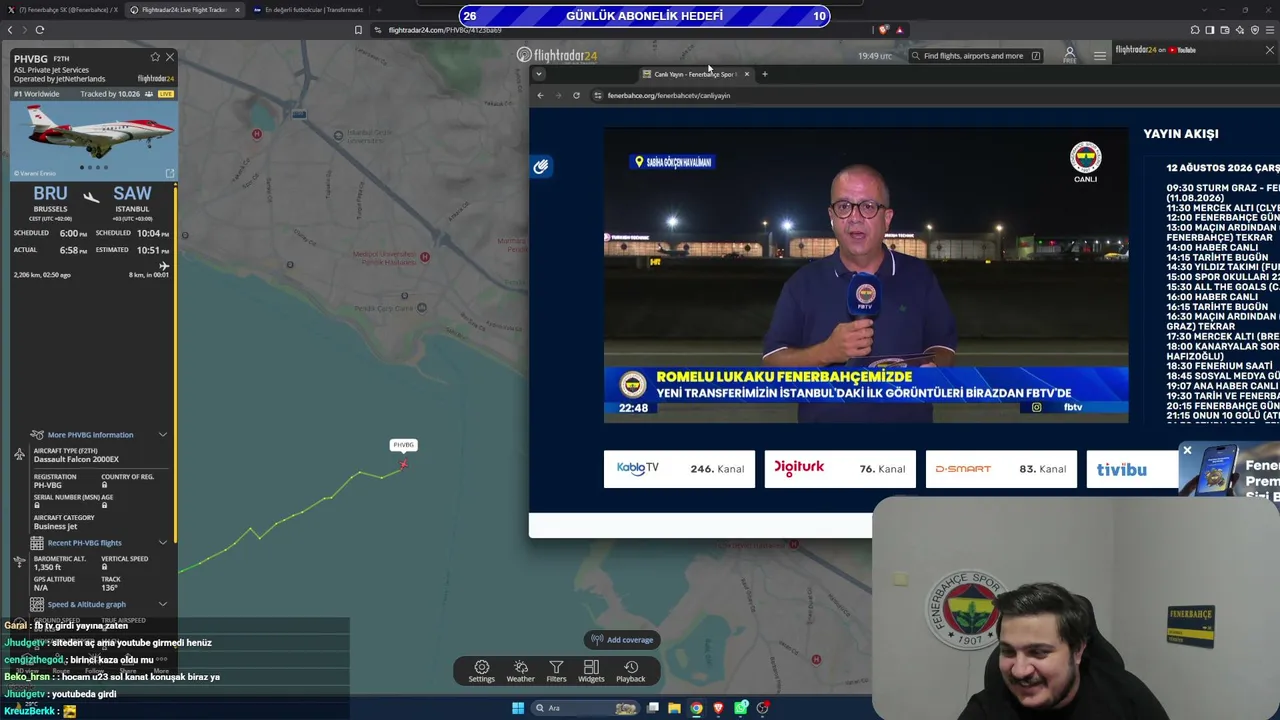This screenshot has height=720, width=1280.
Task: Click the FBTV live video player
Action: [x=866, y=275]
